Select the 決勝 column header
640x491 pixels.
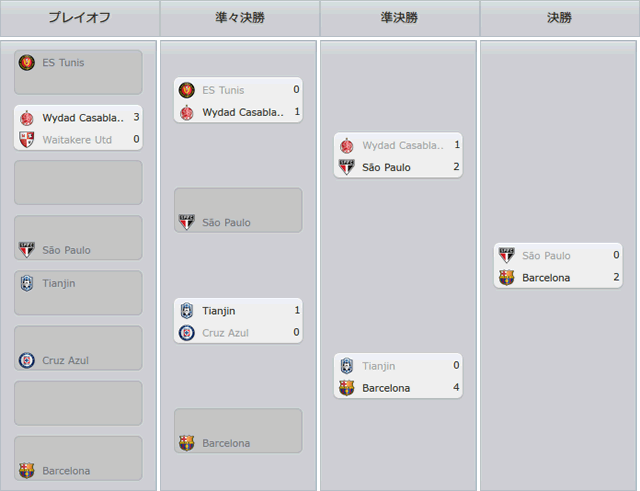[560, 18]
